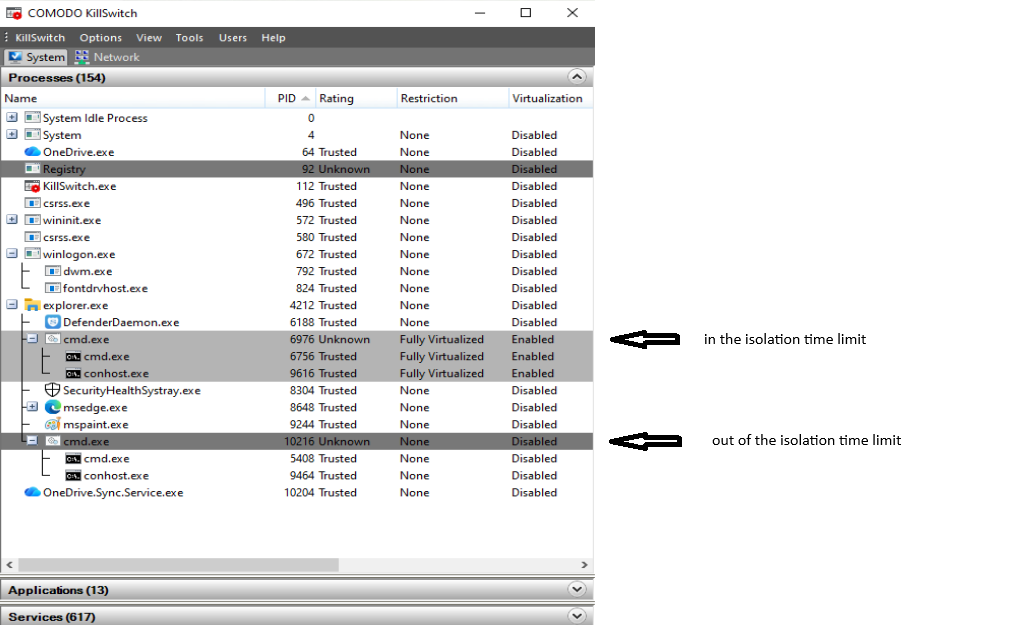Open the Help menu
Screen dimensions: 1020x625
coord(273,38)
